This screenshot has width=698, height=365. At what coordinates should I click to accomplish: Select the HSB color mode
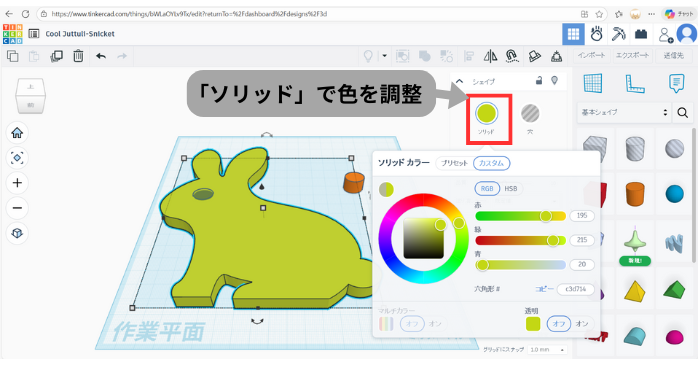511,189
